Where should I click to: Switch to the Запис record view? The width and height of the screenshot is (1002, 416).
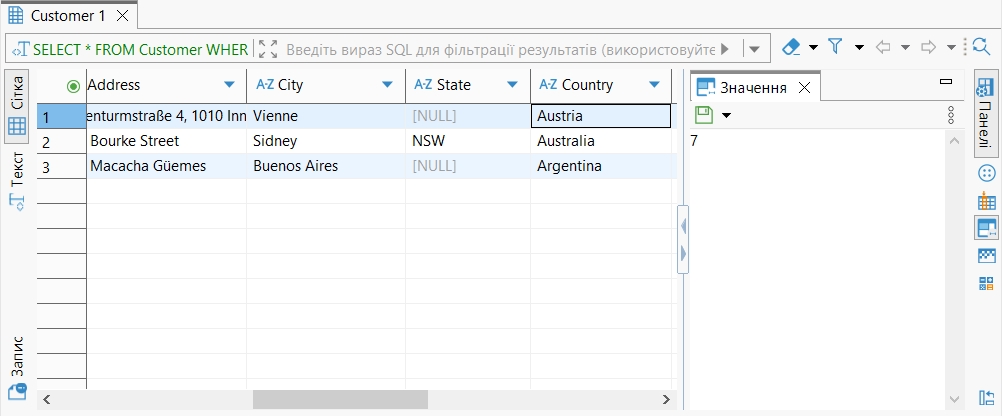click(17, 368)
